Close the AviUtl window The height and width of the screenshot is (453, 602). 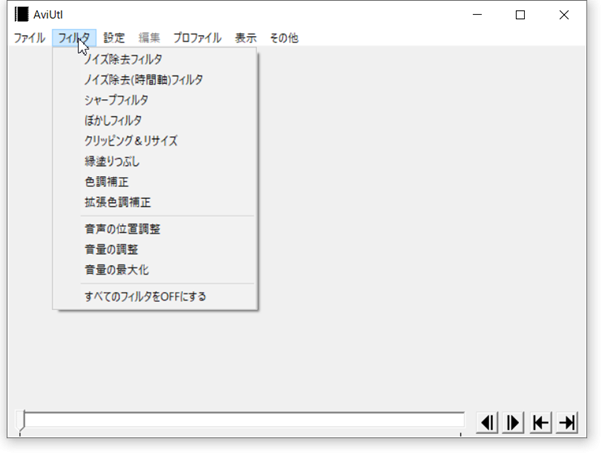[564, 15]
